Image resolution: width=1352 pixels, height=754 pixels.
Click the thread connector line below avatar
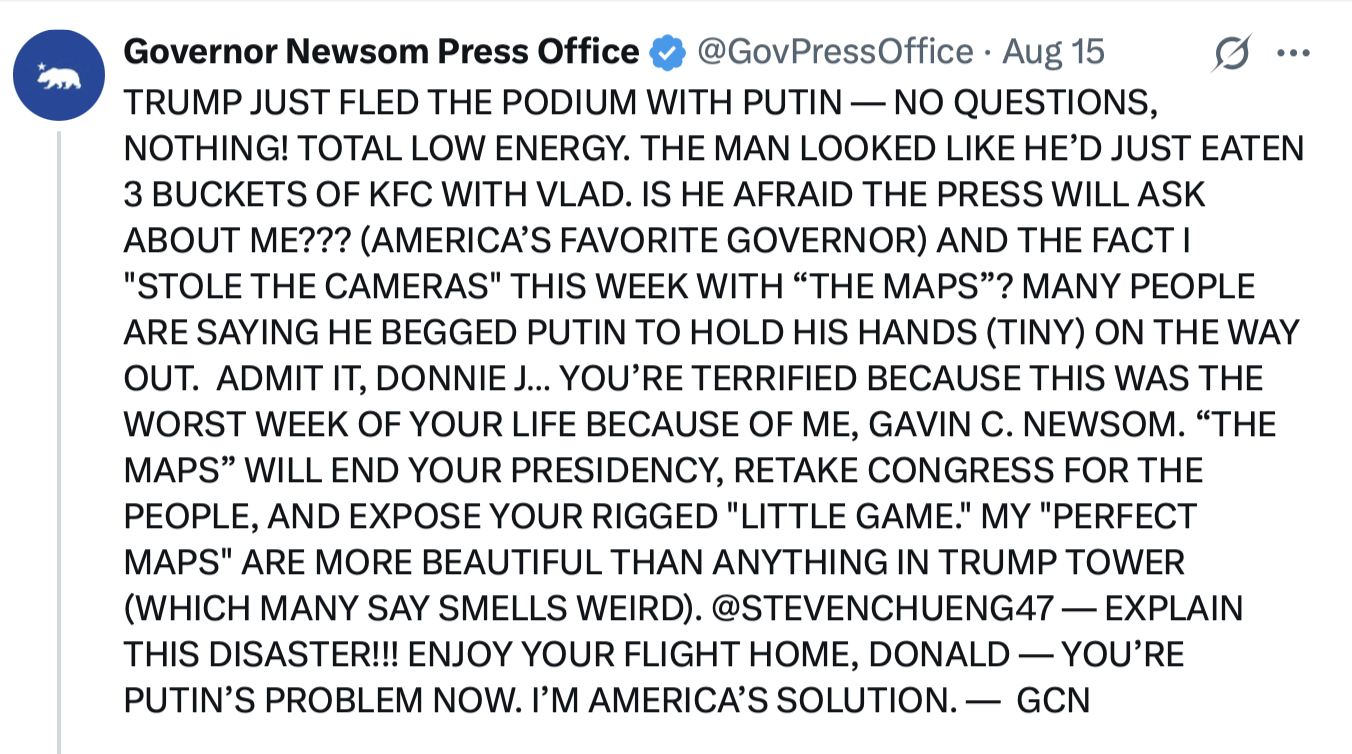59,442
